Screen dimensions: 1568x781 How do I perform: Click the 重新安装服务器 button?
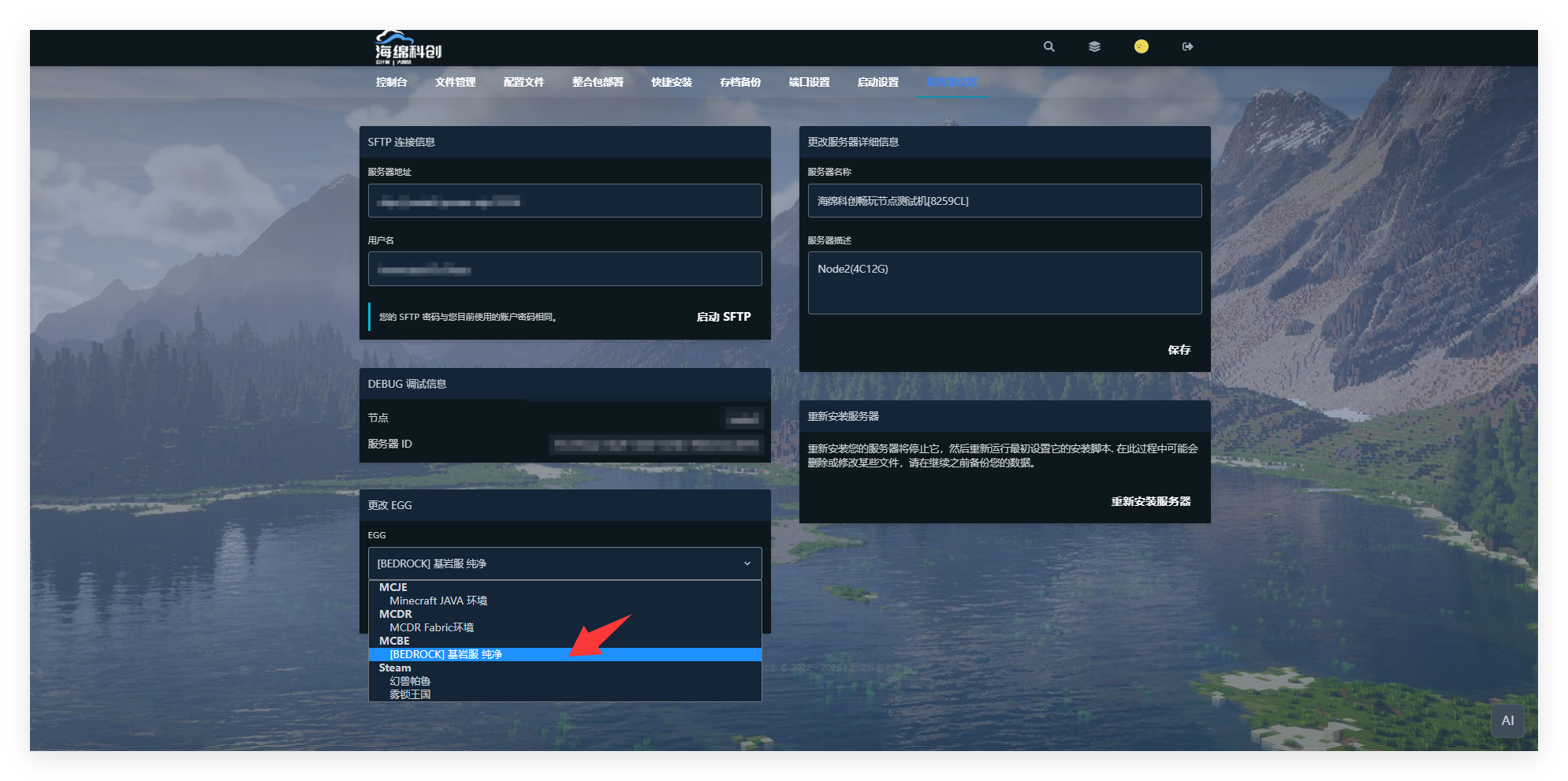pos(1150,501)
